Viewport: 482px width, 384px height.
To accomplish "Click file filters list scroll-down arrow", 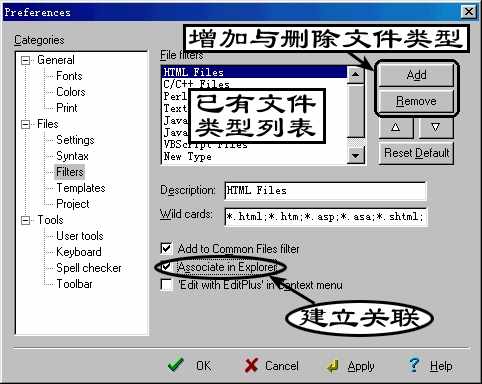I will click(355, 155).
